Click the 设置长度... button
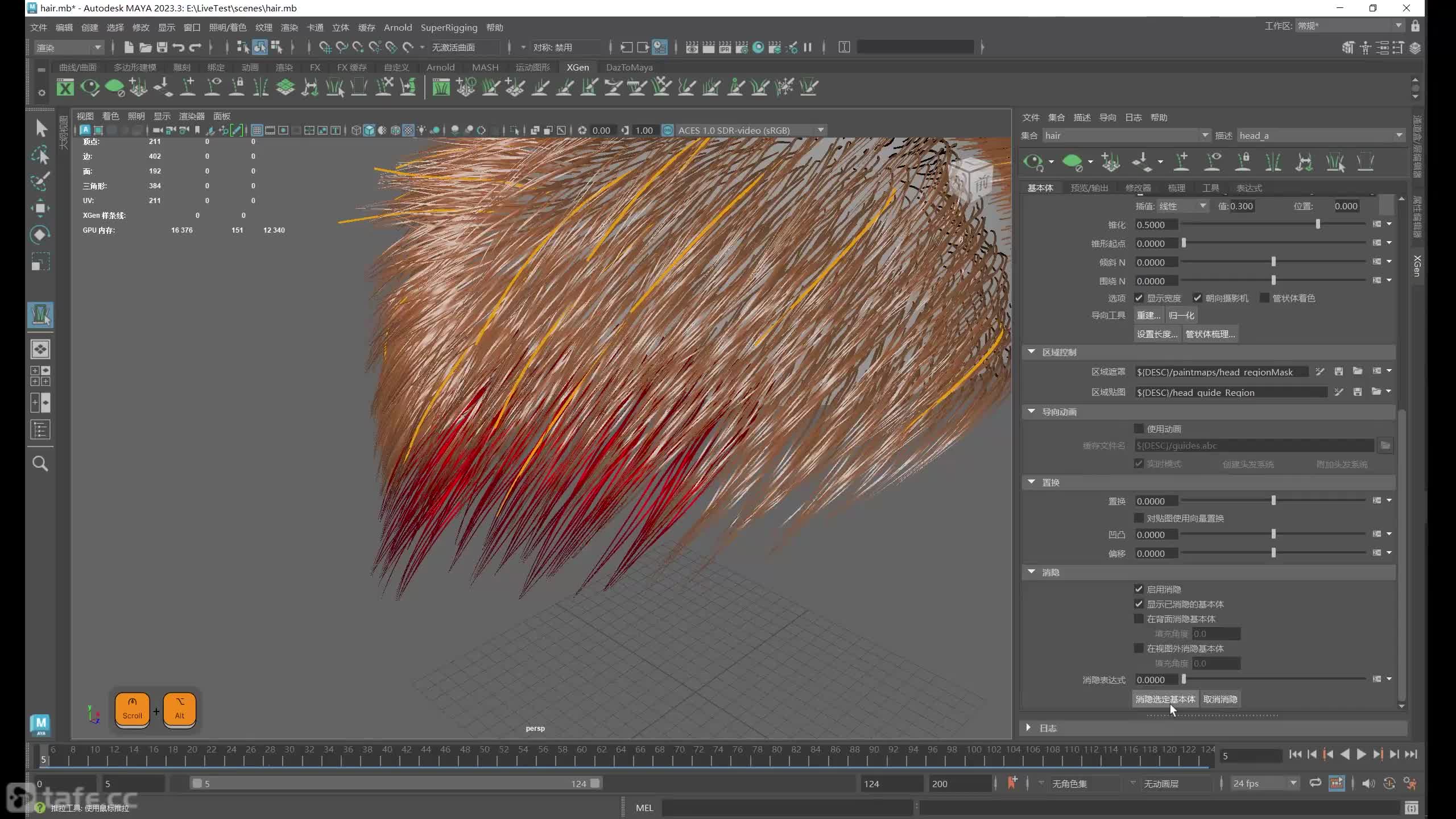Screen dimensions: 1456x819 click(x=1157, y=334)
